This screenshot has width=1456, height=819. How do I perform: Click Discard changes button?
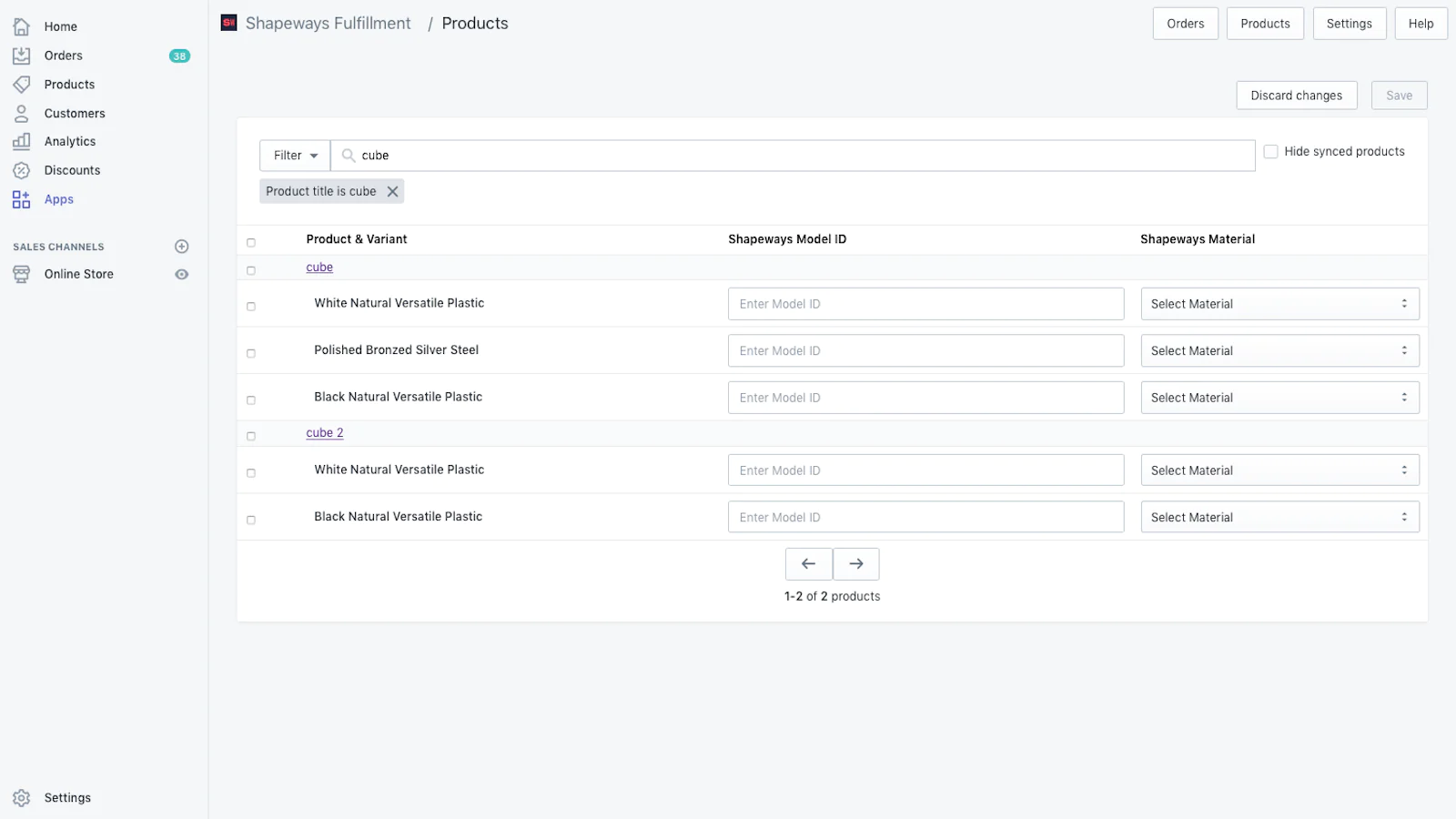point(1296,96)
